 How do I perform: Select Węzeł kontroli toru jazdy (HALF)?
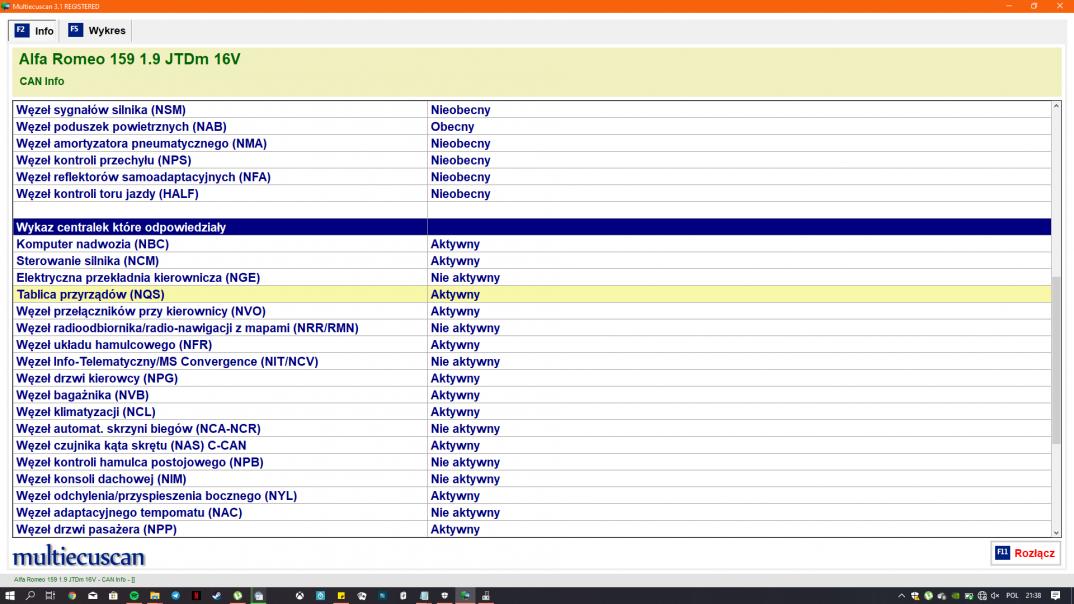click(x=532, y=194)
